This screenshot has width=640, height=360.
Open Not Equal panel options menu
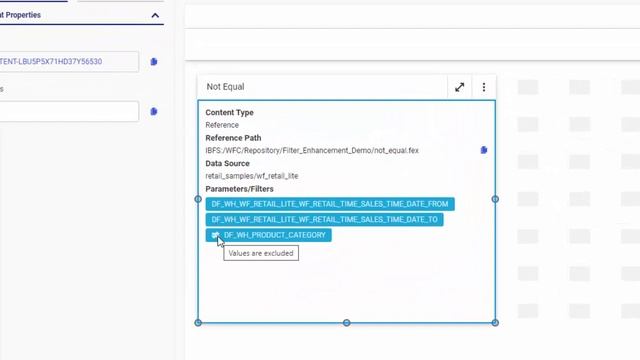click(x=484, y=87)
